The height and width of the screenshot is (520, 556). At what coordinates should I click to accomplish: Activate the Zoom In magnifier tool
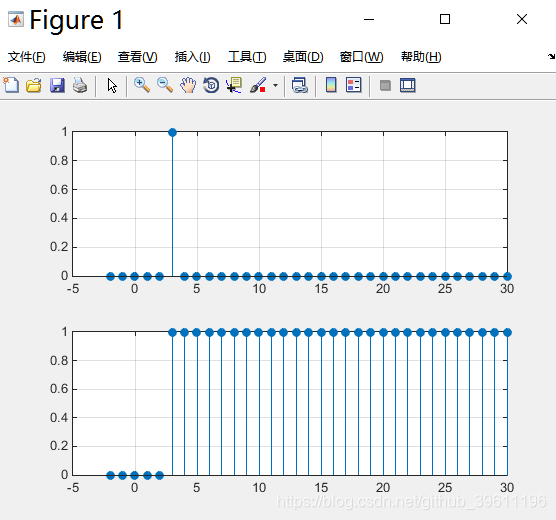tap(142, 85)
